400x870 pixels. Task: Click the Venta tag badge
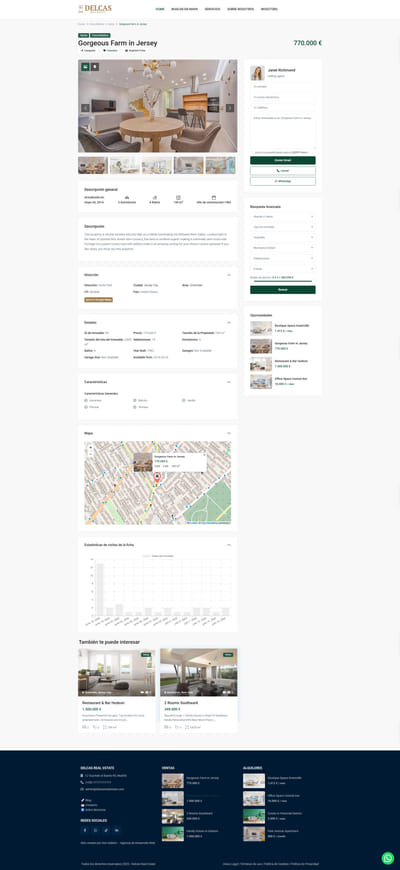[x=84, y=36]
